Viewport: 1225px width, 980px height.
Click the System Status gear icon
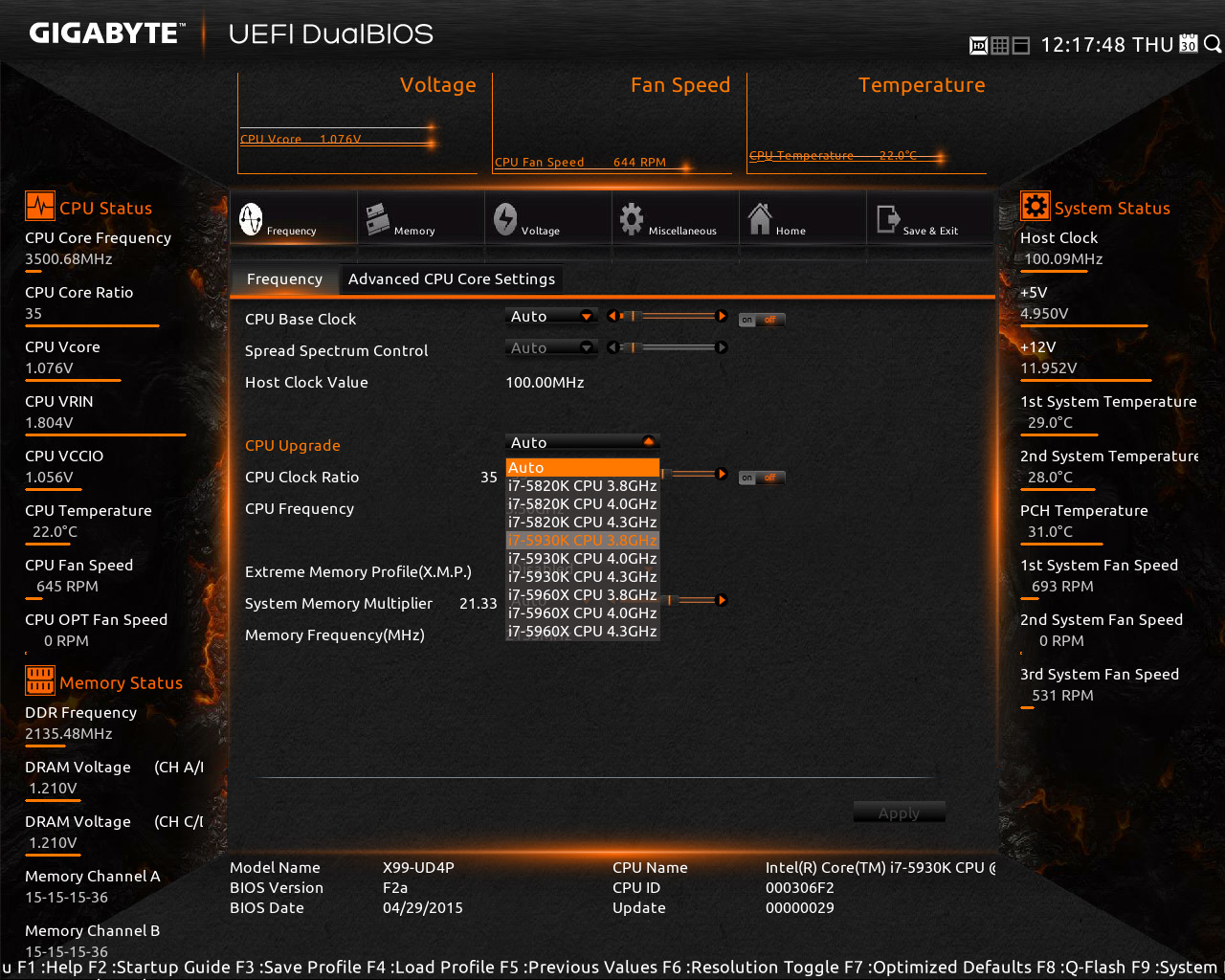click(1036, 207)
